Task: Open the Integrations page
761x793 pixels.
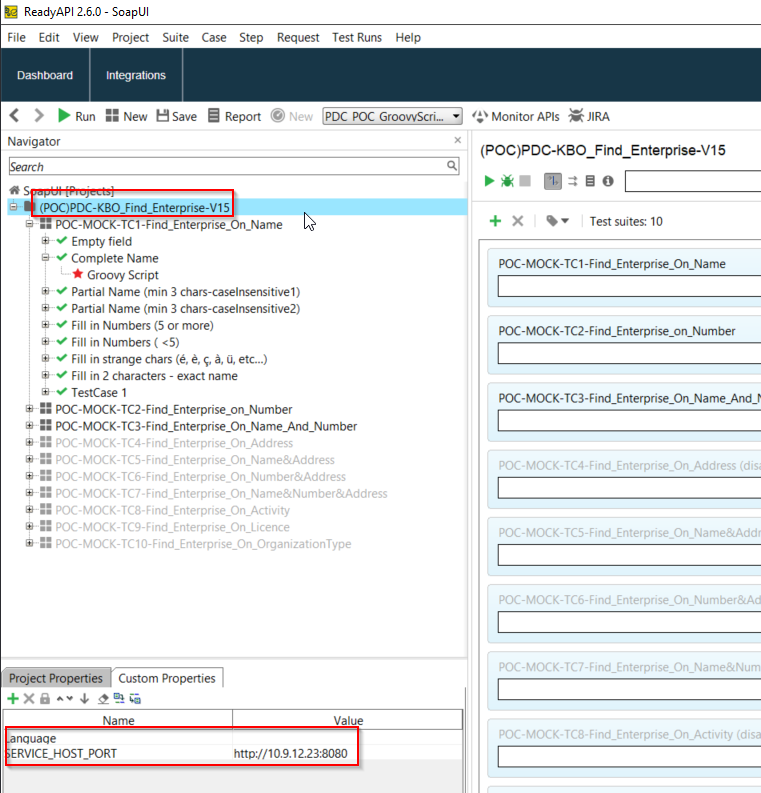Action: 136,75
